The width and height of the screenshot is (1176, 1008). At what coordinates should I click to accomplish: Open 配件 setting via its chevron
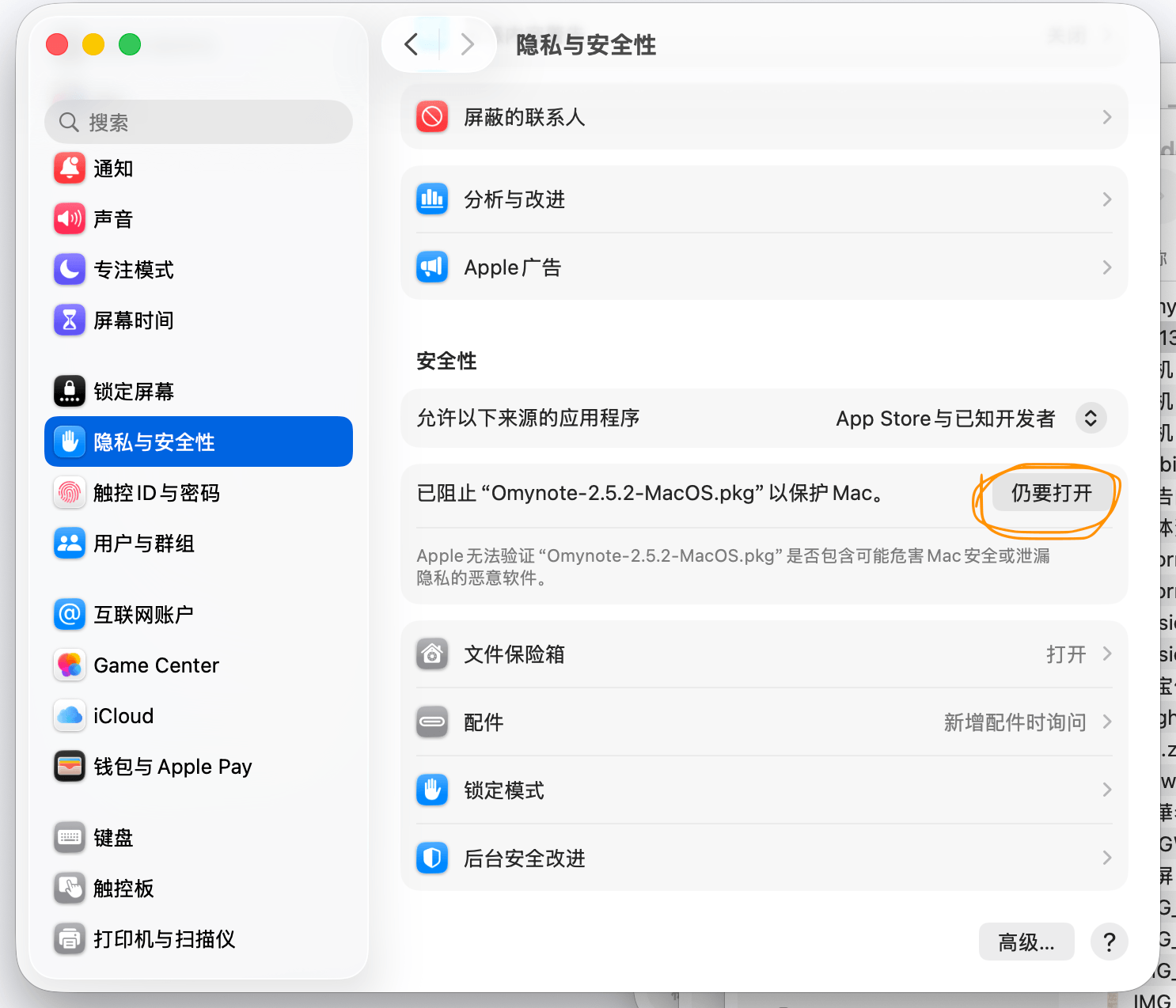(1107, 722)
